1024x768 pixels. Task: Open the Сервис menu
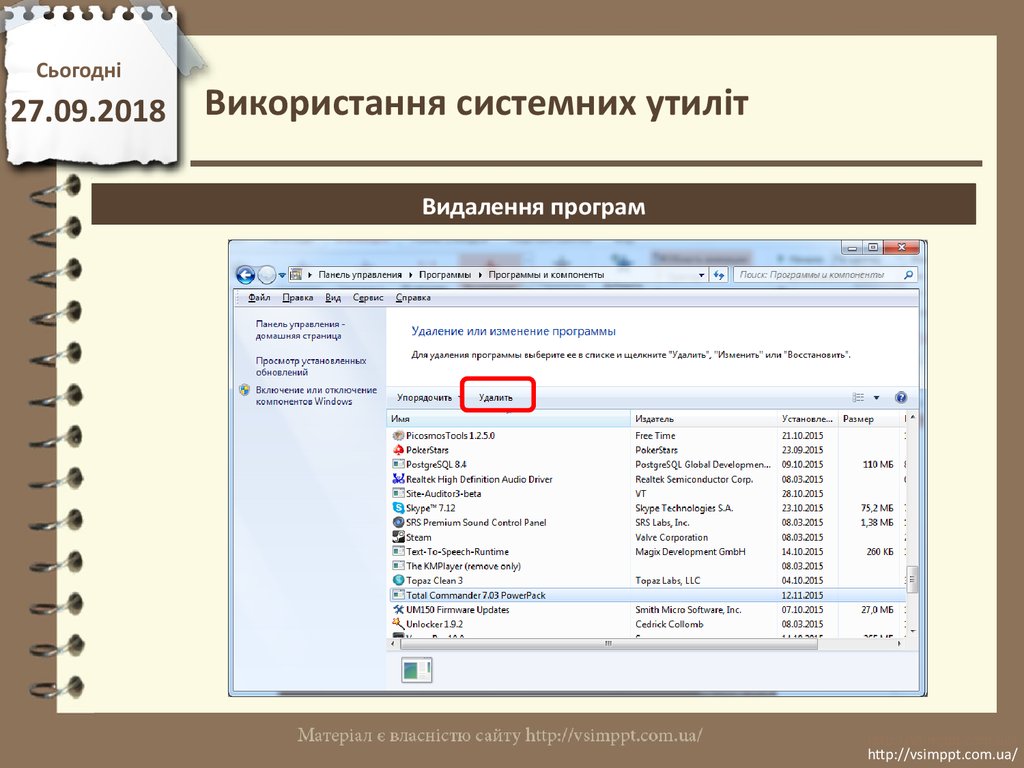368,297
